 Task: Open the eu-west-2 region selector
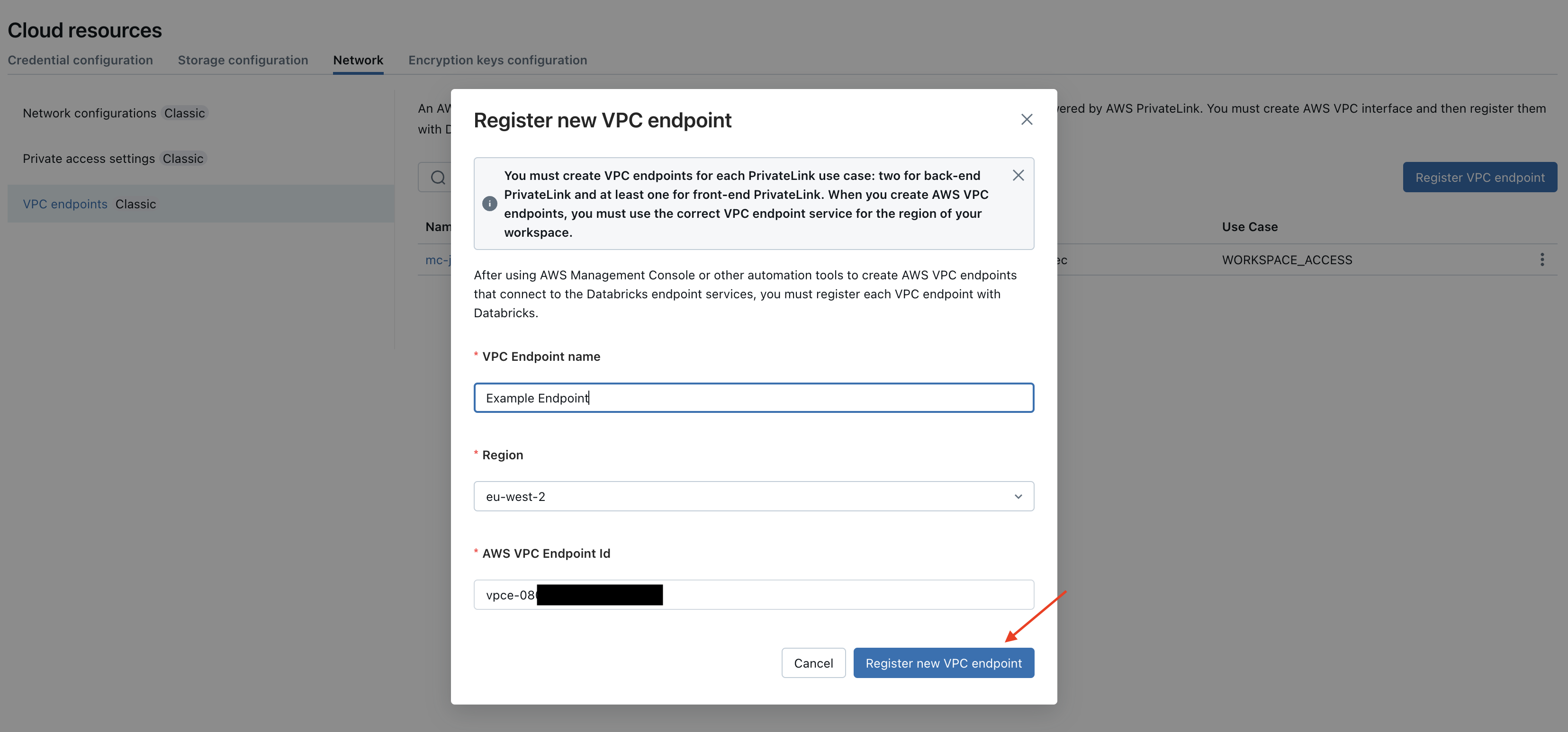tap(753, 497)
